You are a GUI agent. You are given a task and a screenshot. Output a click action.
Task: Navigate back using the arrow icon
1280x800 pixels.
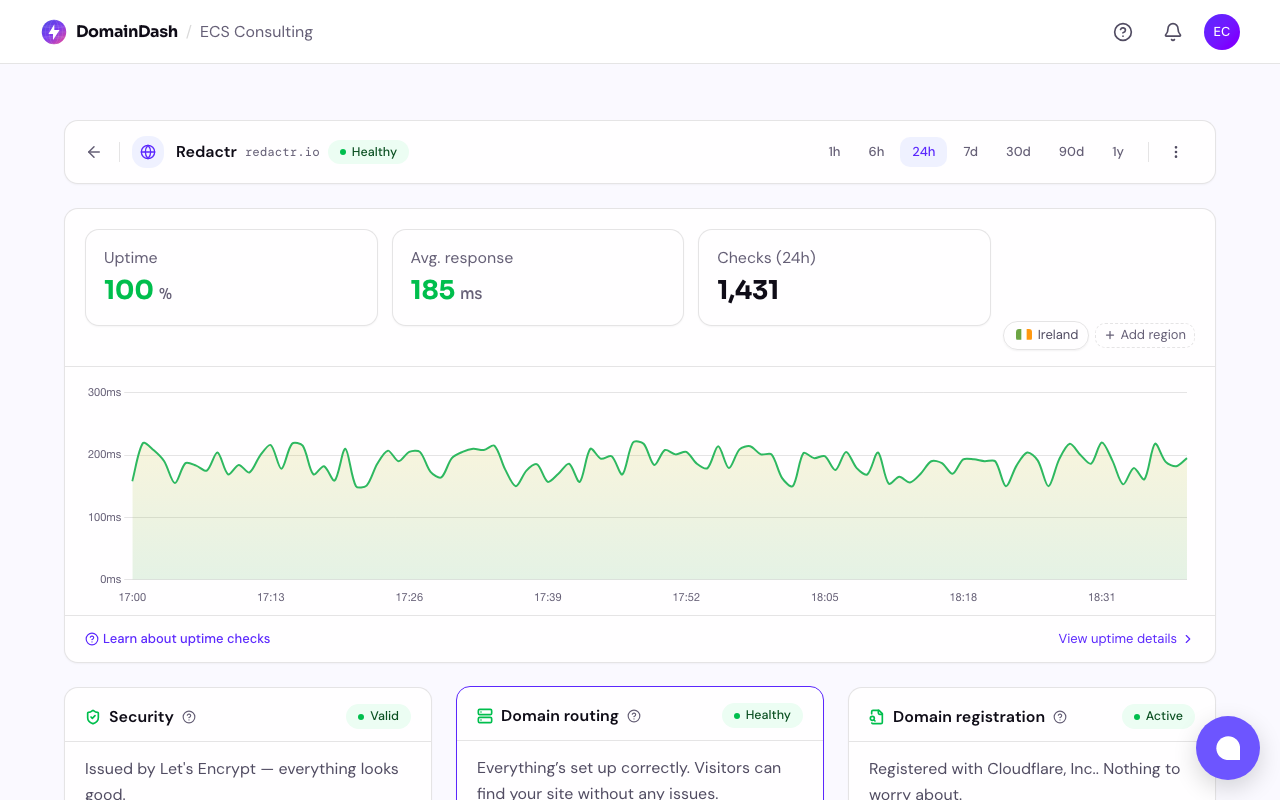click(93, 151)
